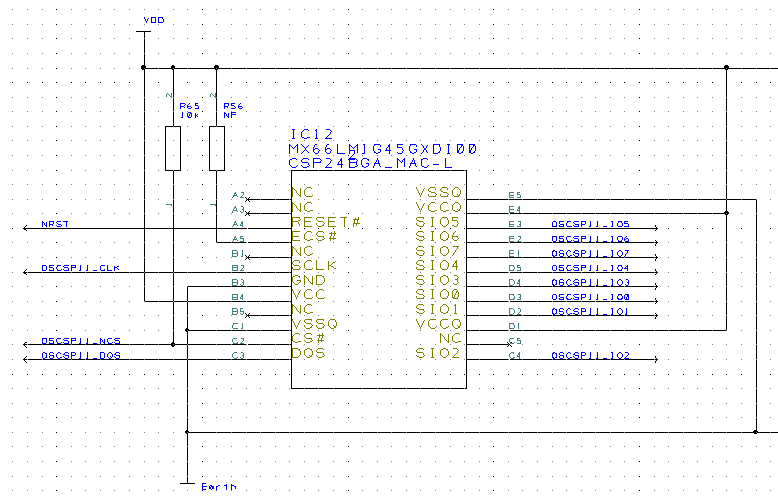Select the OSCSPI1_NCS net label
The height and width of the screenshot is (498, 778).
[x=81, y=341]
